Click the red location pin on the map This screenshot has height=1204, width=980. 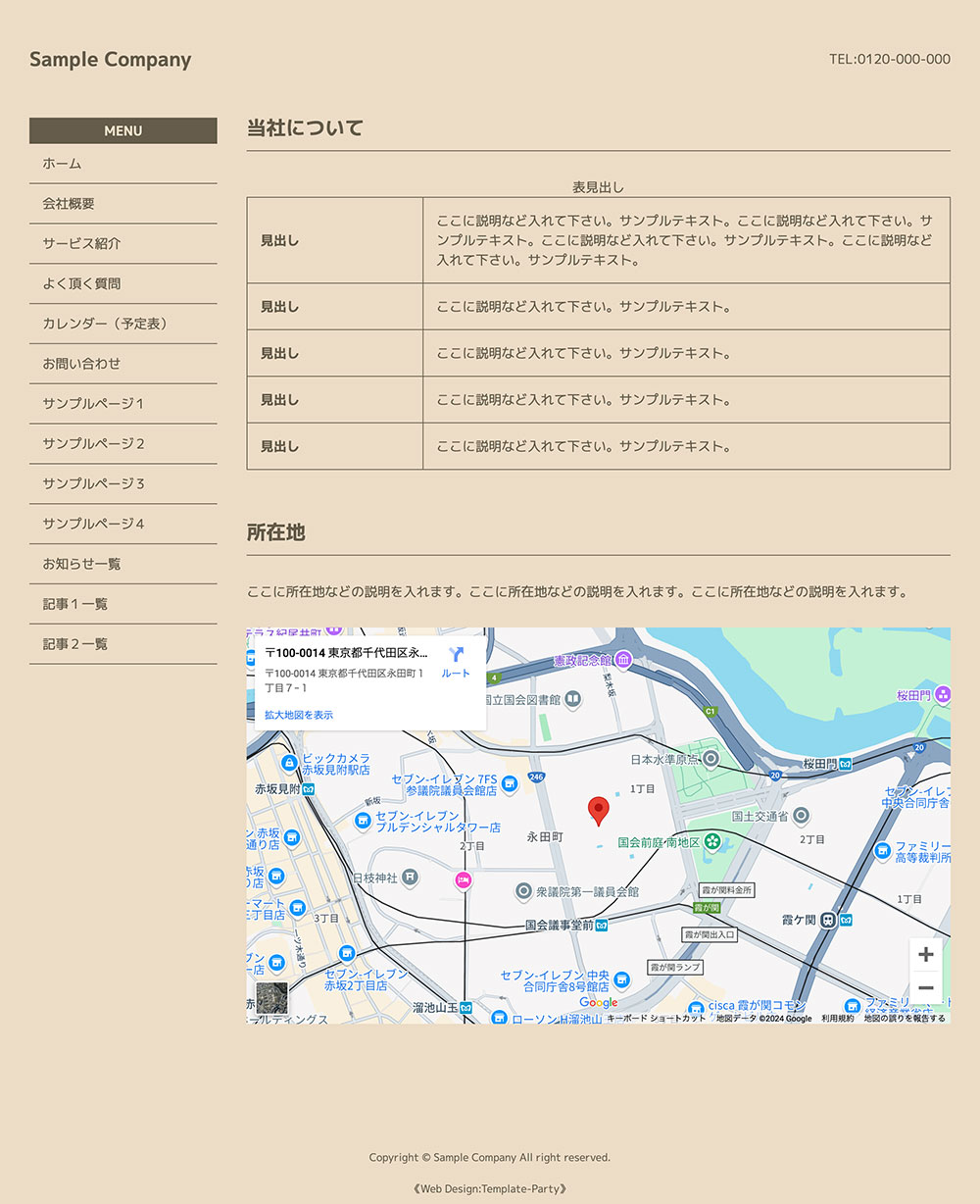click(599, 811)
